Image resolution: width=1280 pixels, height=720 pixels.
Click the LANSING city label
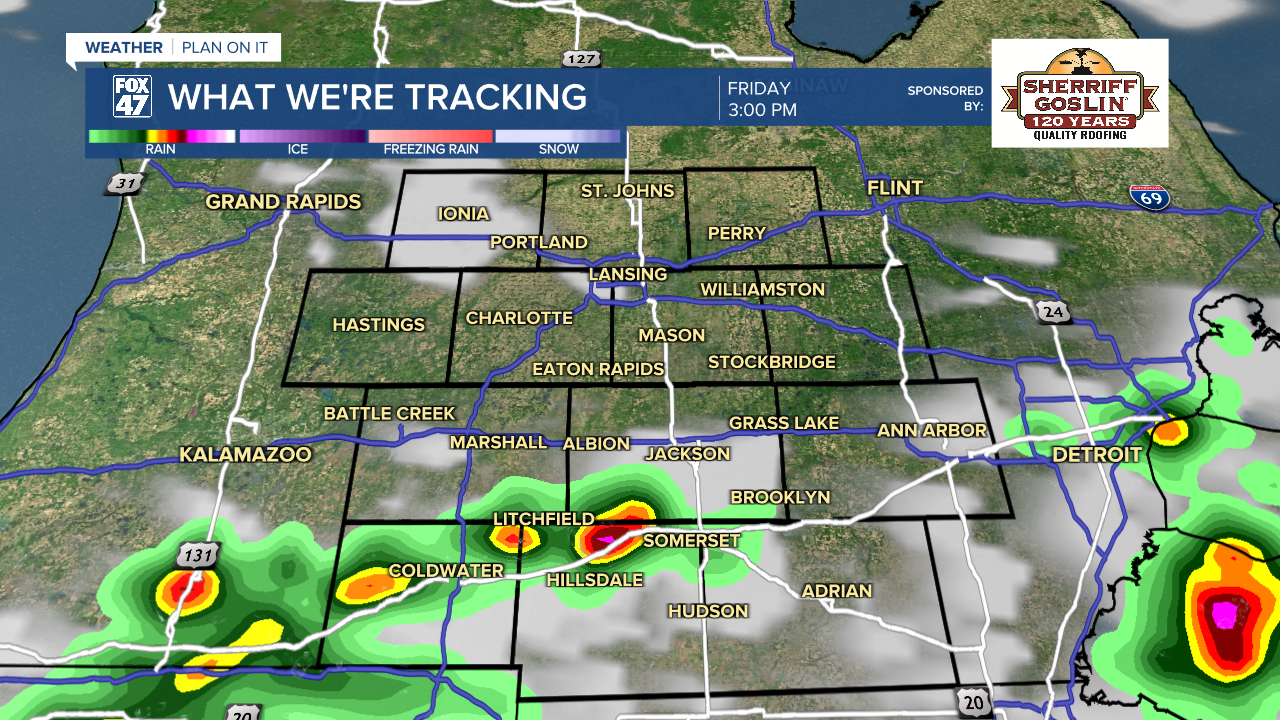[x=628, y=274]
